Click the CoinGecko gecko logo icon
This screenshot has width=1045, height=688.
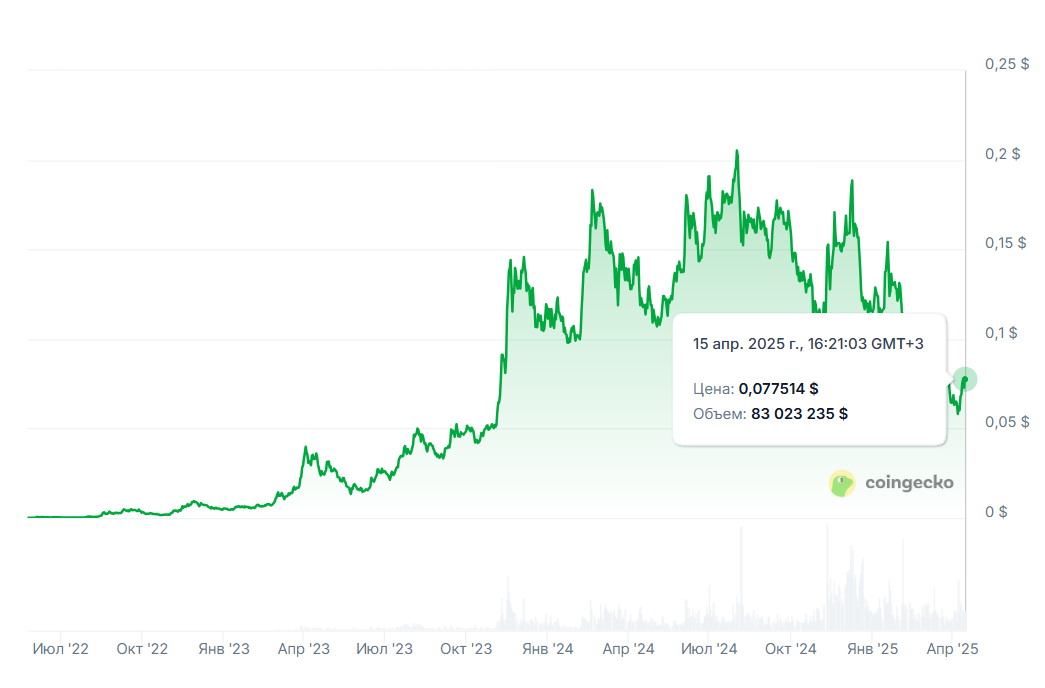click(x=842, y=483)
